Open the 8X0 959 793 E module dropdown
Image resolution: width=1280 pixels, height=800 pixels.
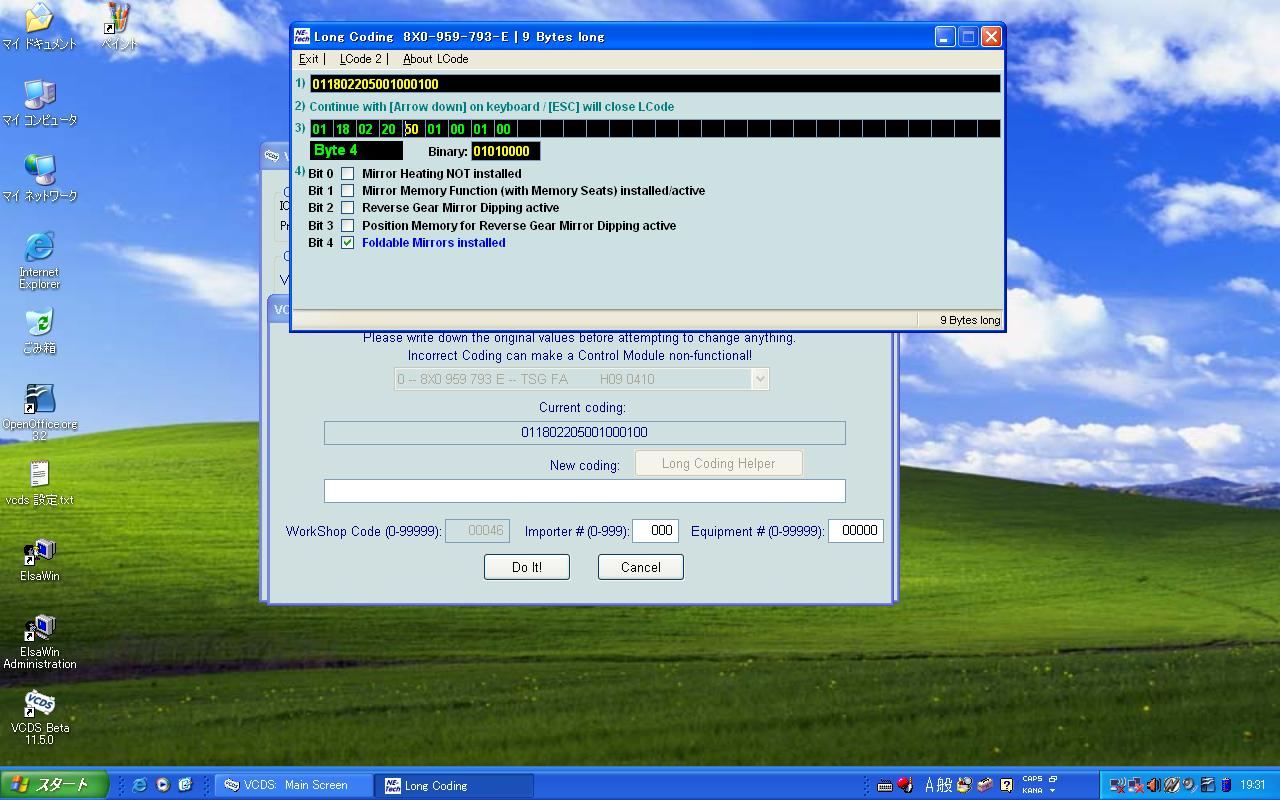click(x=759, y=379)
